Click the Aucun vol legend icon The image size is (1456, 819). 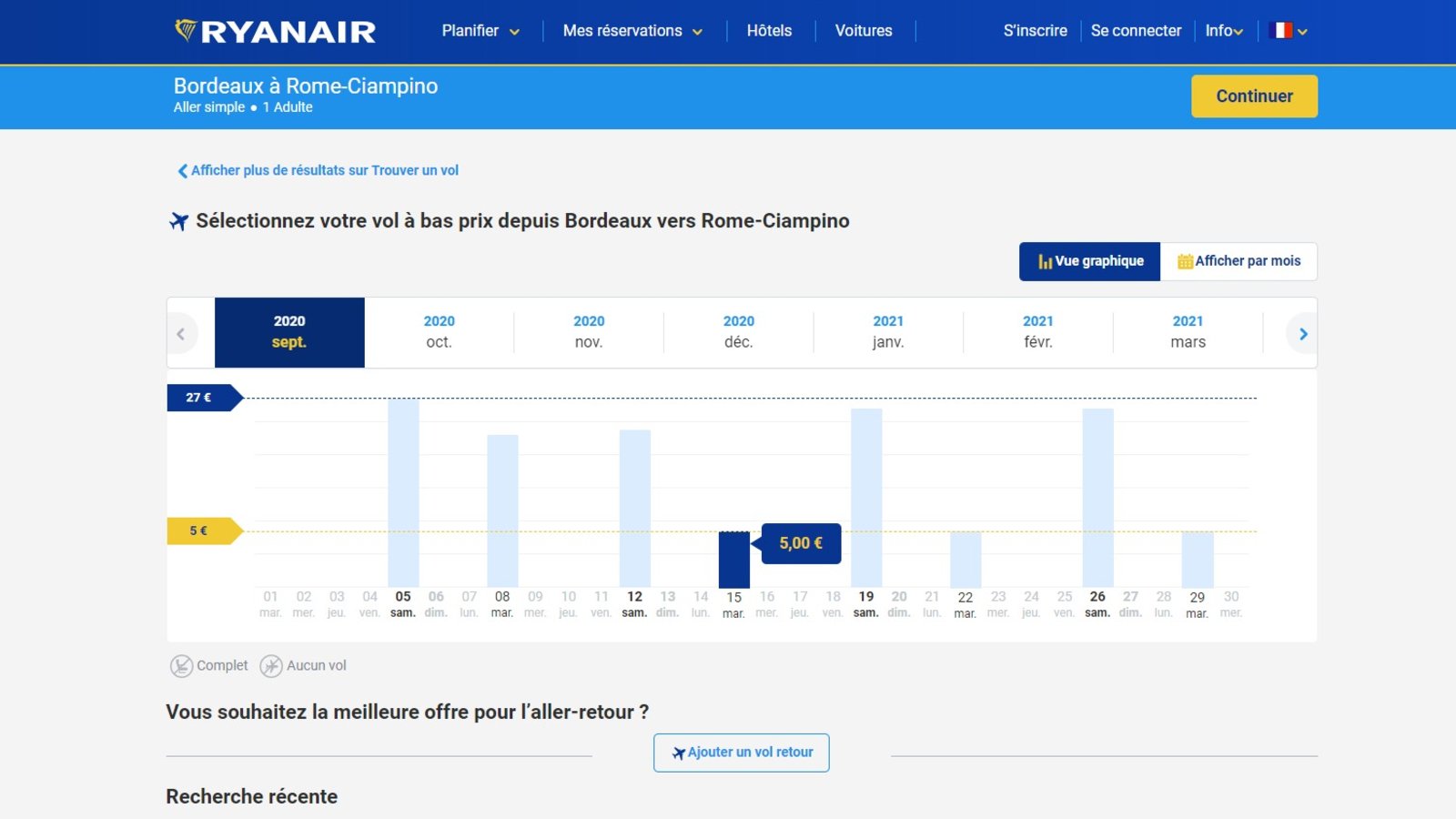pyautogui.click(x=271, y=666)
